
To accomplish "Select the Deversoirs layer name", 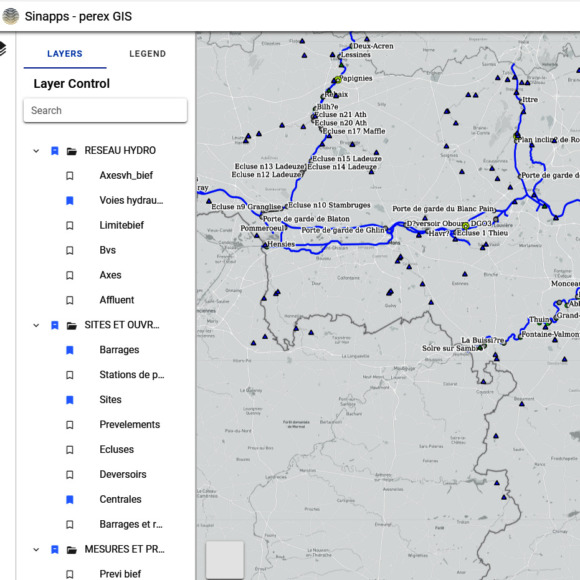I will [123, 474].
